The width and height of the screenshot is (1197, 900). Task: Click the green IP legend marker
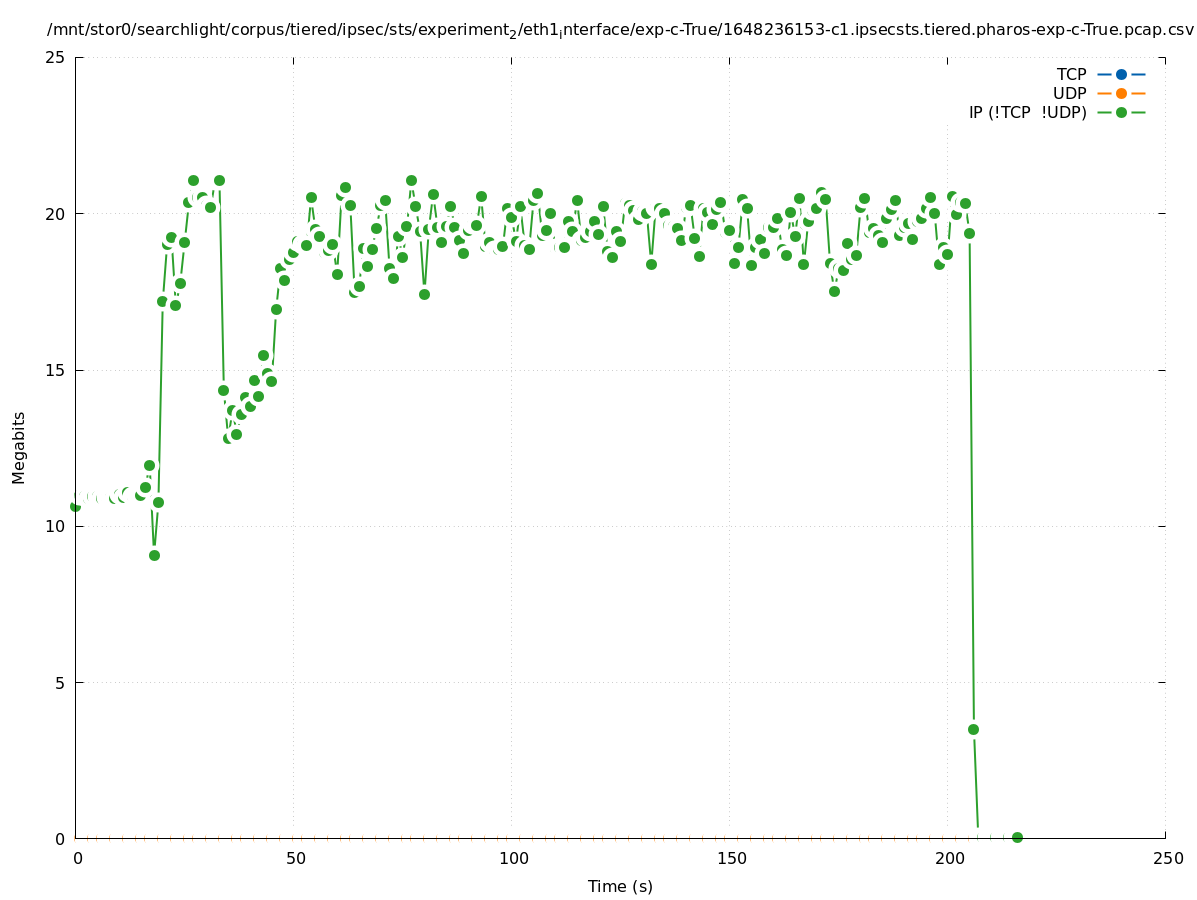pos(1121,112)
